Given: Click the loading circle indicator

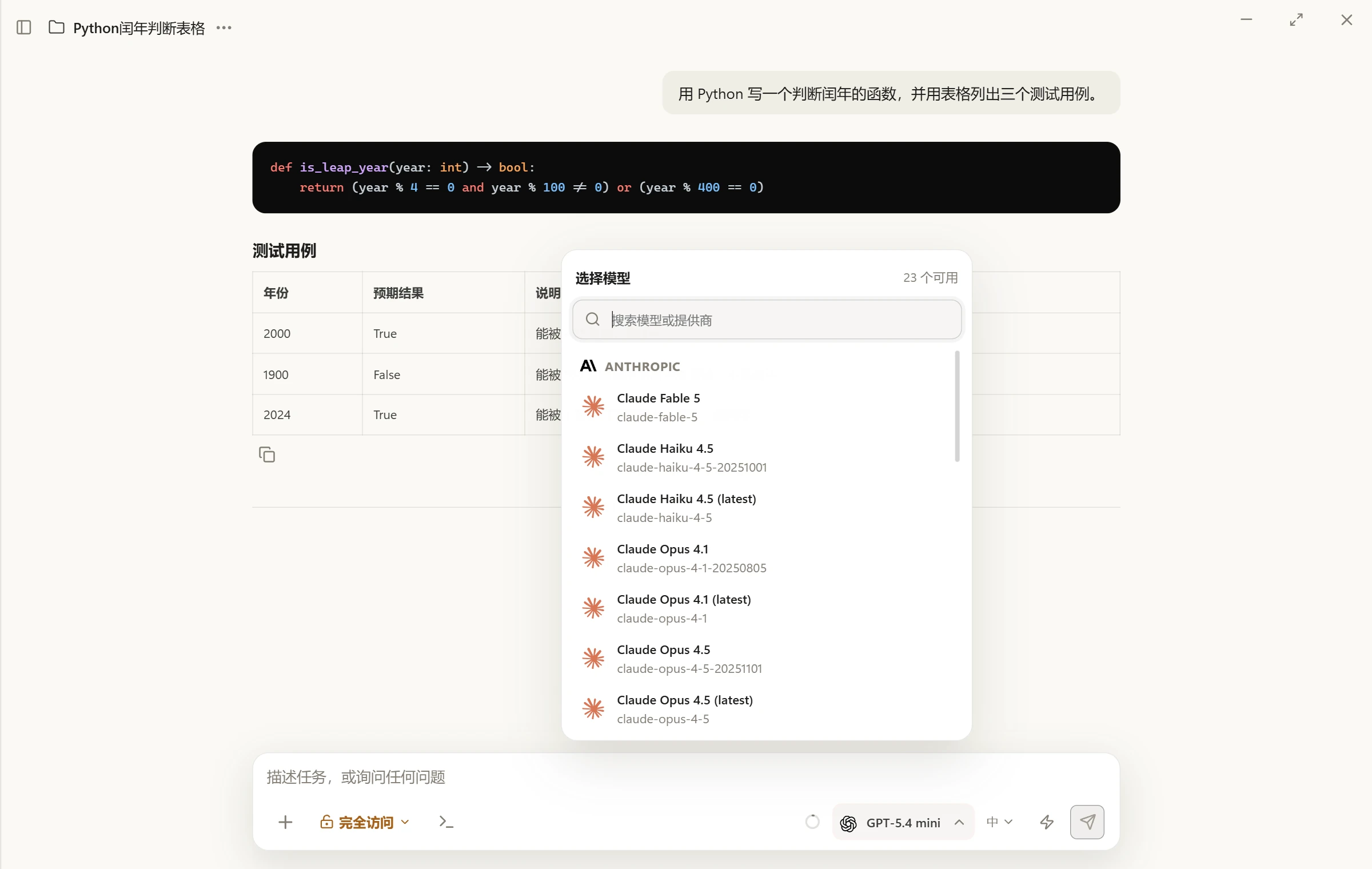Looking at the screenshot, I should tap(812, 822).
